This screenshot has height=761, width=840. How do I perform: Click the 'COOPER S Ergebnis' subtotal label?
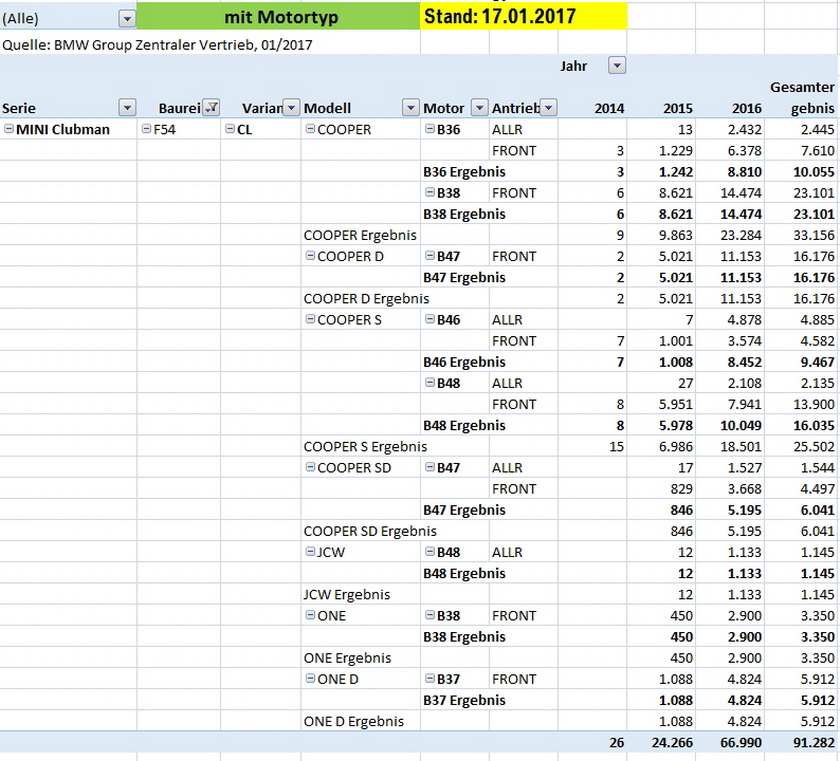tap(365, 447)
